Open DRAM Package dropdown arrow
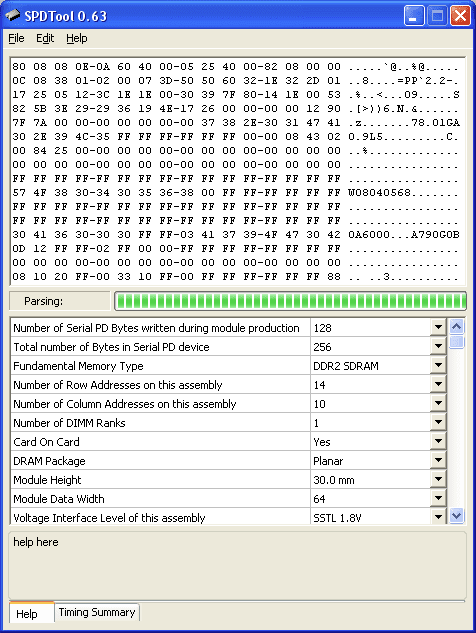This screenshot has width=476, height=633. [x=438, y=460]
